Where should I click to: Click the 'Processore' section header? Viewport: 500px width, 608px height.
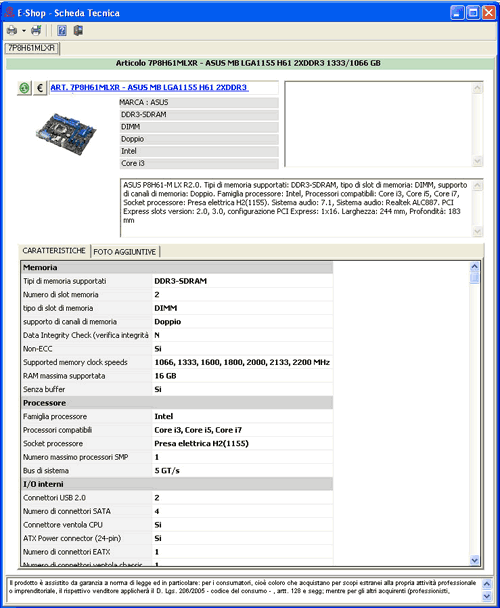pos(177,403)
